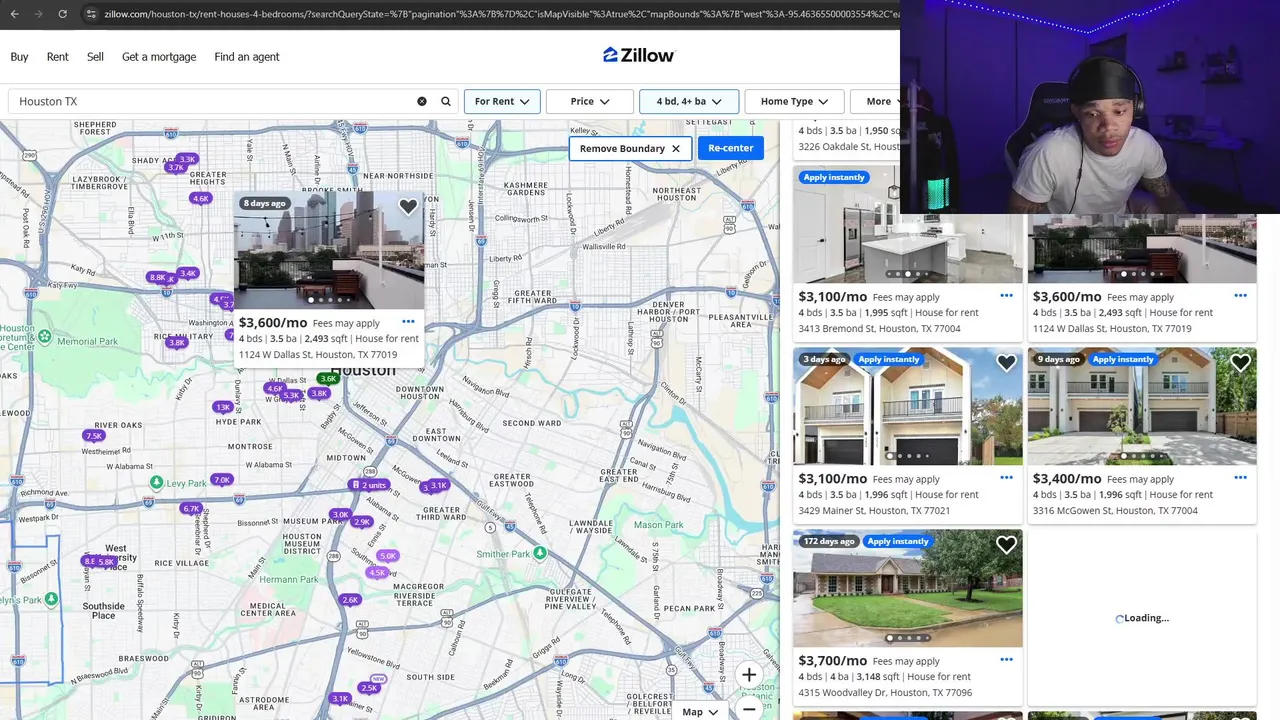Save the 4315 Woodvalley Dr listing
Viewport: 1280px width, 720px height.
[x=1006, y=545]
